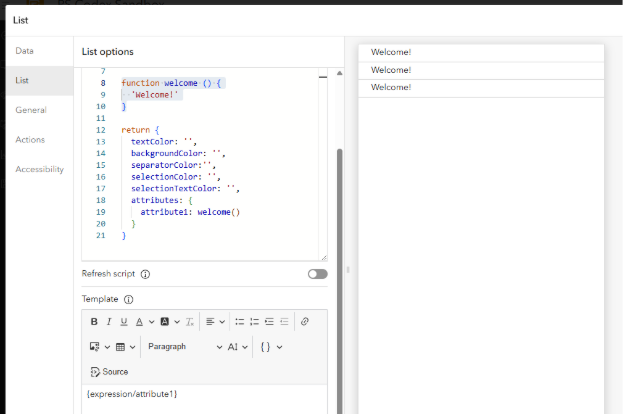Click the return { code line
This screenshot has height=414, width=624.
tap(140, 130)
